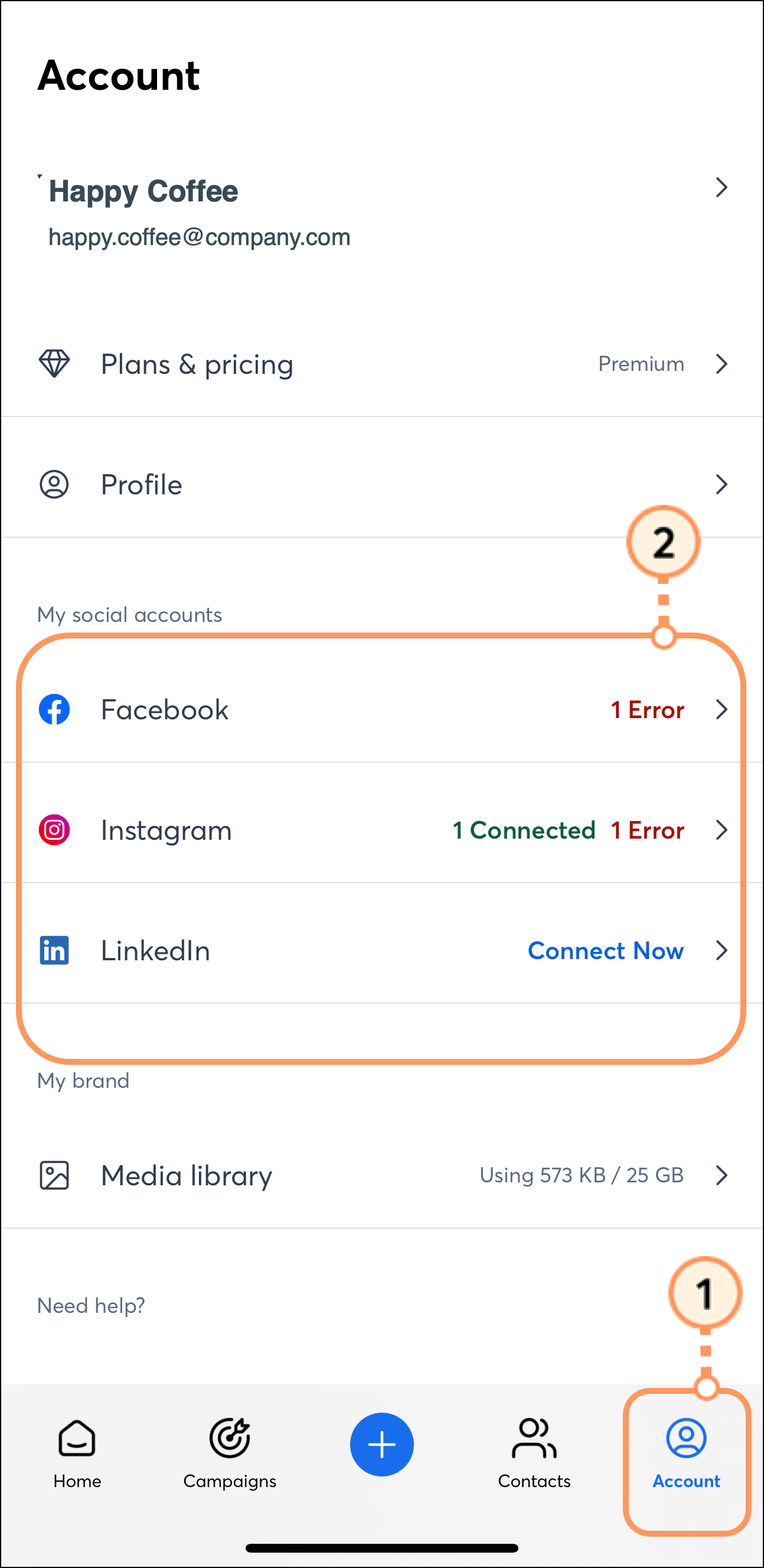Tap the happy.coffee@company.com email text
Image resolution: width=764 pixels, height=1568 pixels.
(x=199, y=237)
